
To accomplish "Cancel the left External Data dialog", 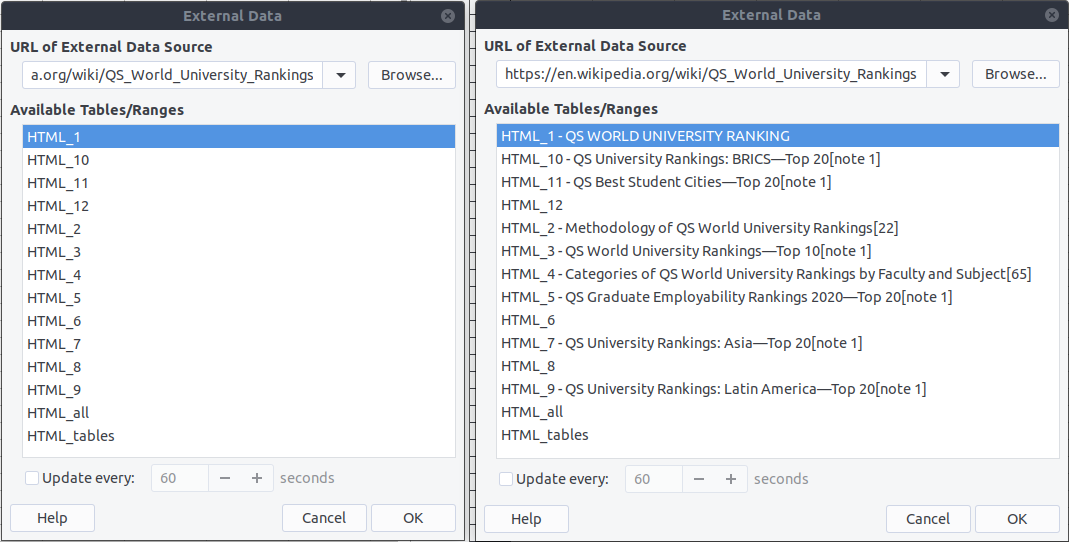I will tap(324, 518).
